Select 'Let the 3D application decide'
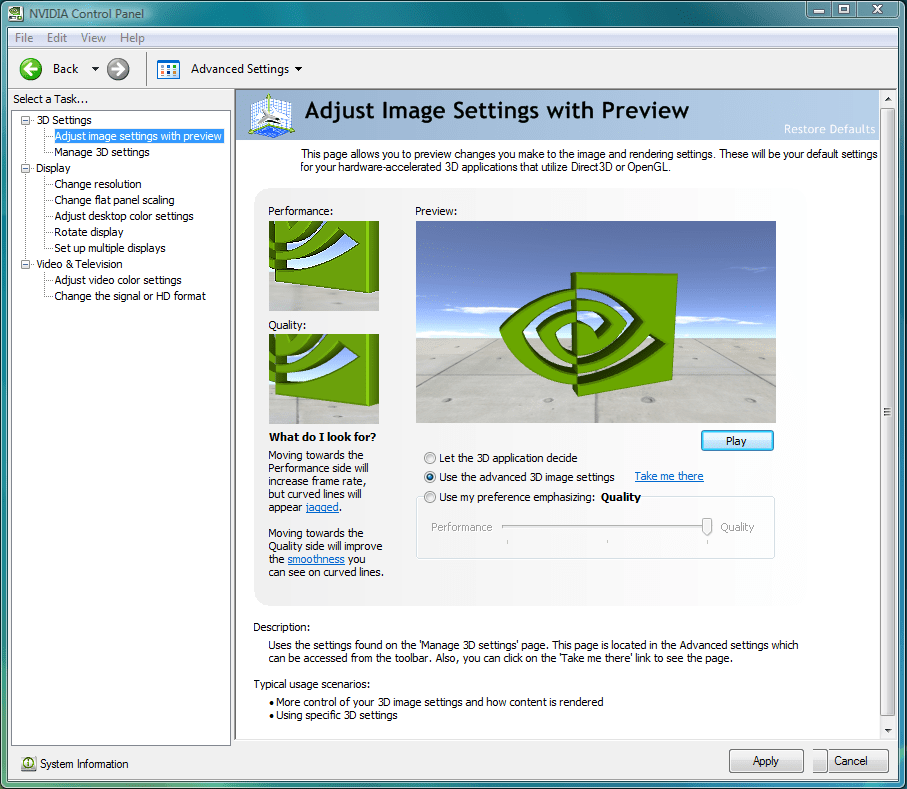 [429, 458]
